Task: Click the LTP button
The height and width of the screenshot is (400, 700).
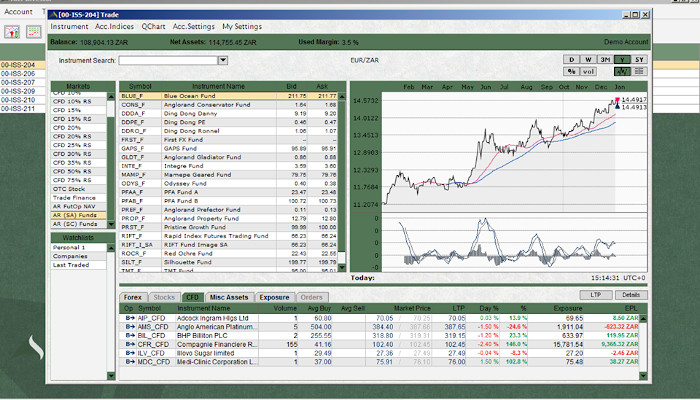Action: pyautogui.click(x=597, y=295)
